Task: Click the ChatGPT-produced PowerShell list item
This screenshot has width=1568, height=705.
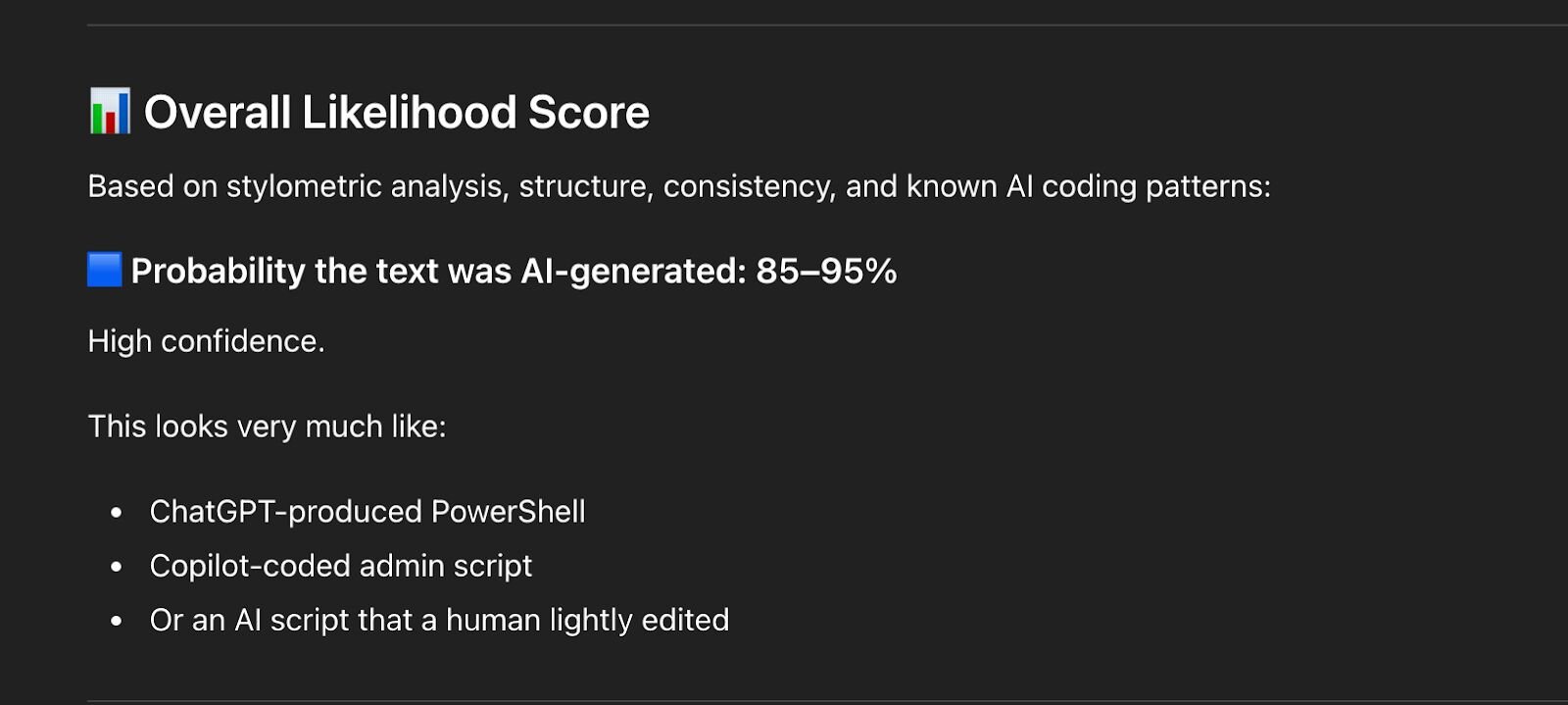Action: [x=367, y=512]
